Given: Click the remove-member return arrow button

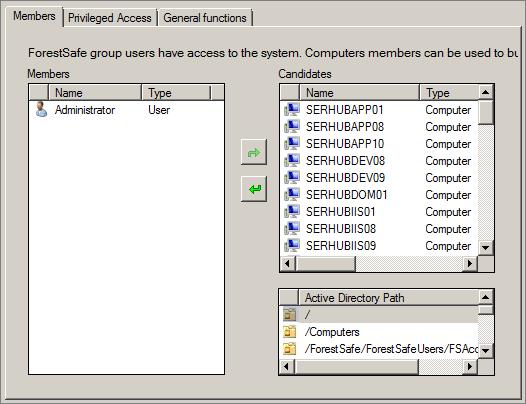Looking at the screenshot, I should [254, 189].
